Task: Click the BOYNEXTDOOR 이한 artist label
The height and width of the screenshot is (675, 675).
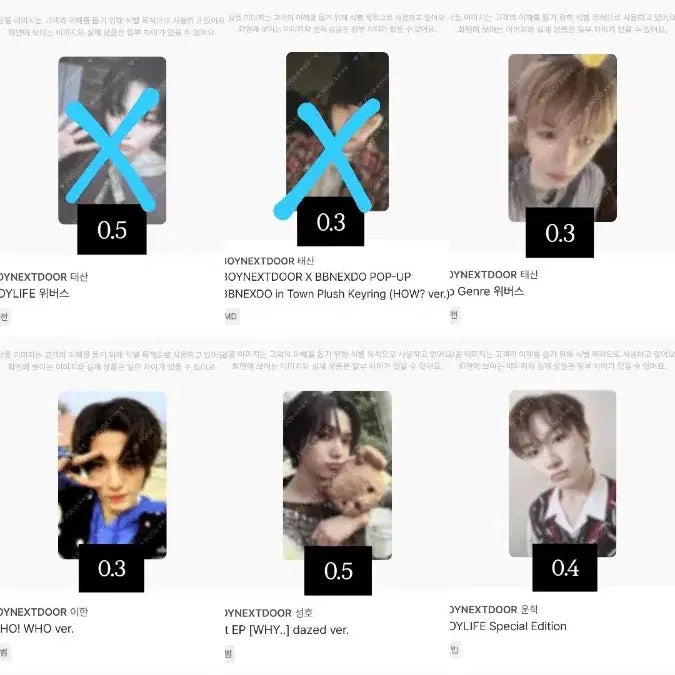Action: click(x=44, y=612)
